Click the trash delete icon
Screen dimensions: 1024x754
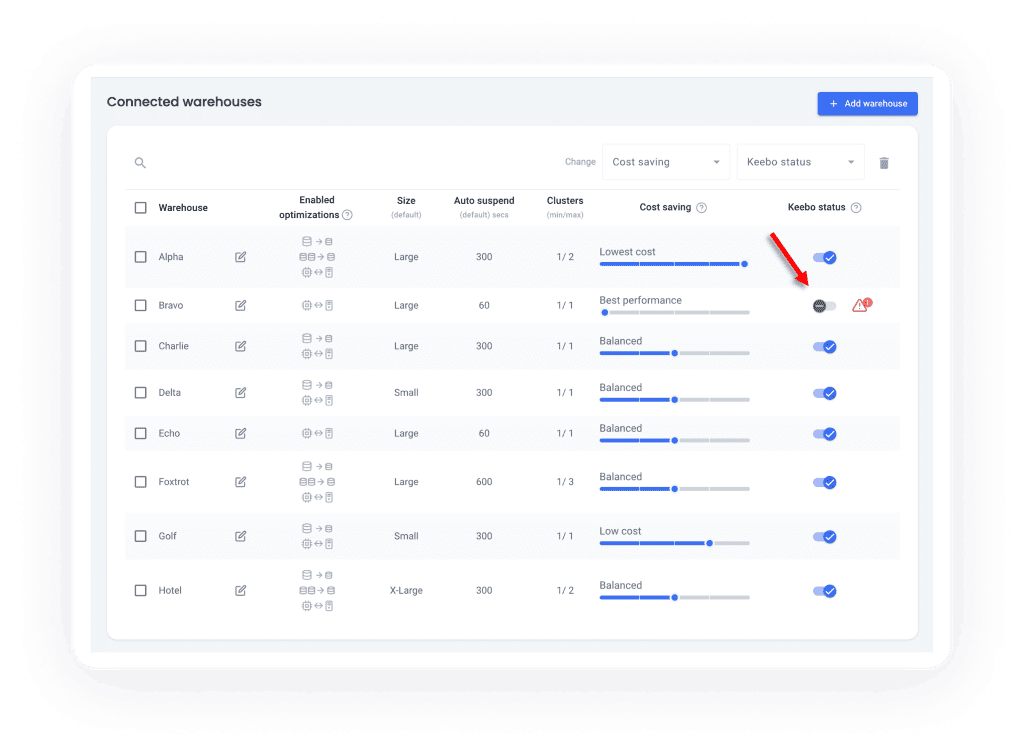[x=884, y=163]
